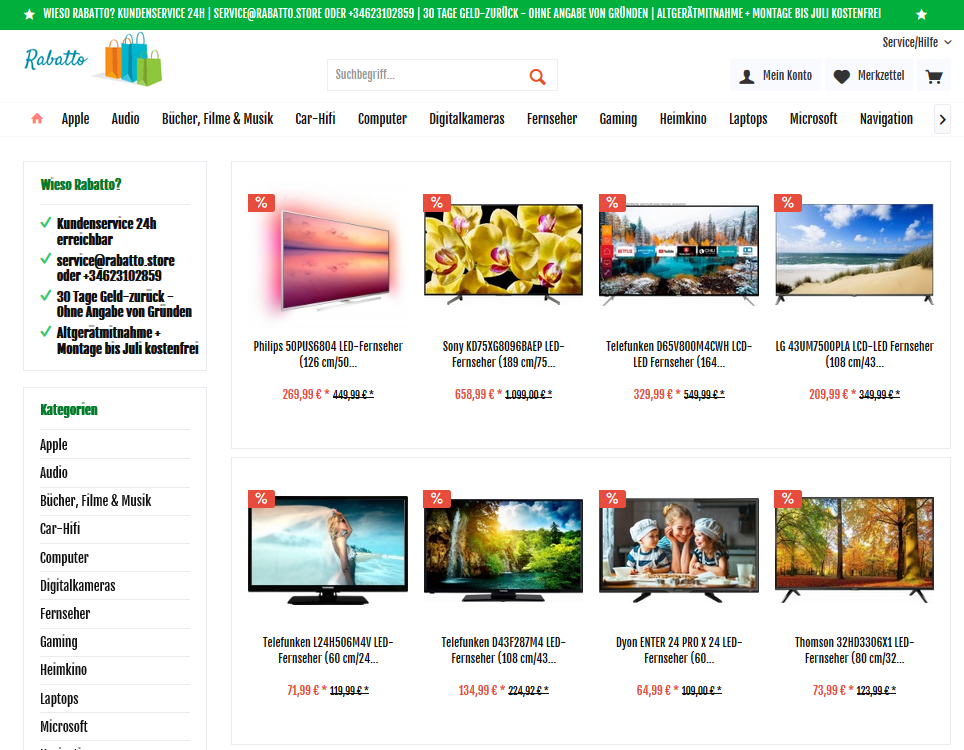Select Audio in the Kategorien sidebar
Image resolution: width=964 pixels, height=750 pixels.
[115, 473]
